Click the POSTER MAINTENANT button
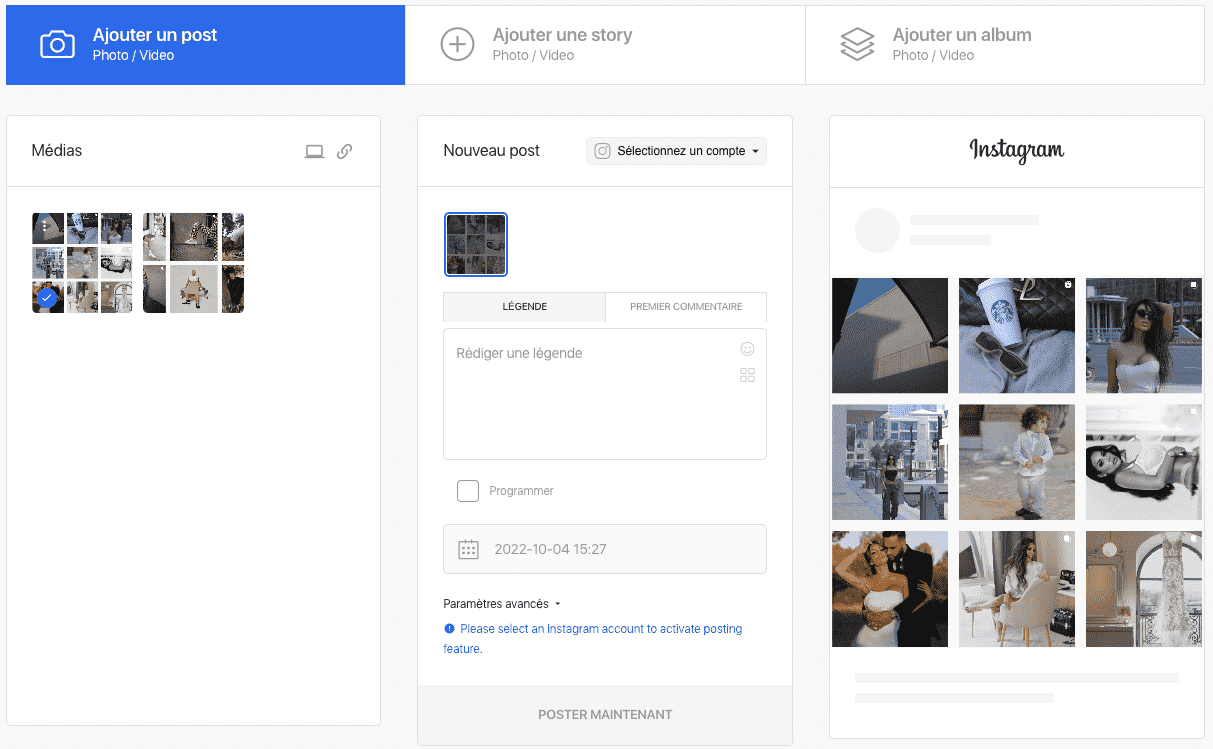1213x749 pixels. click(605, 715)
